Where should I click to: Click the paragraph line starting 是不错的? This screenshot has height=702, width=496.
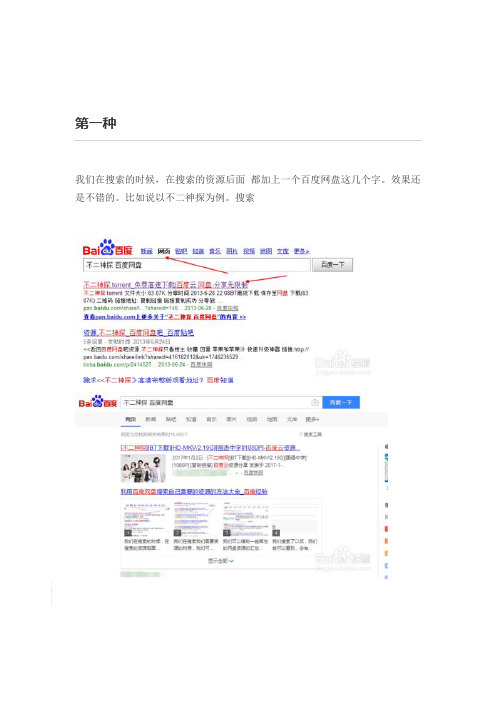point(165,198)
